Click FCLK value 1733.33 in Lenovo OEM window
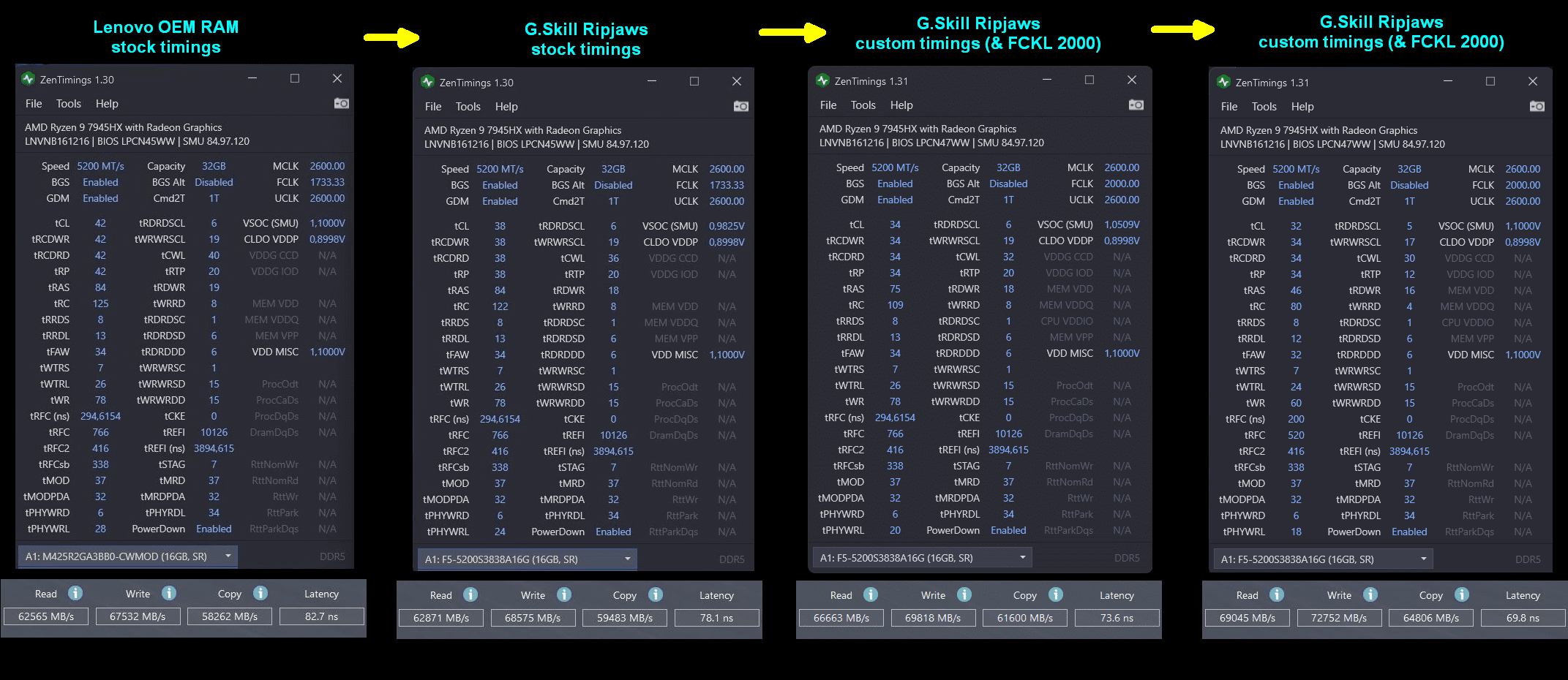Screen dimensions: 1568x680 [327, 182]
